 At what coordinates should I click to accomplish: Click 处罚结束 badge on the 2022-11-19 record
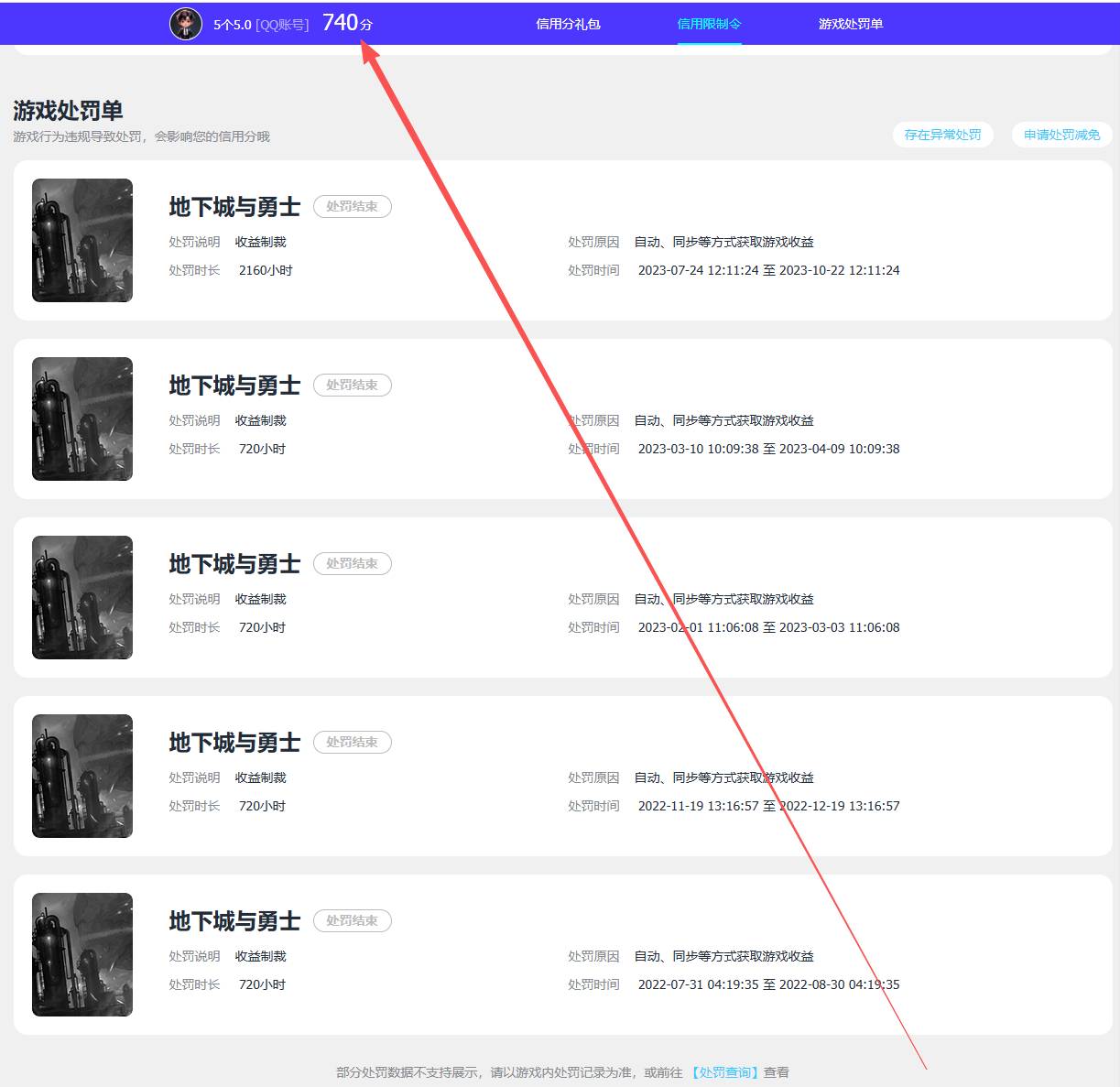(x=353, y=743)
